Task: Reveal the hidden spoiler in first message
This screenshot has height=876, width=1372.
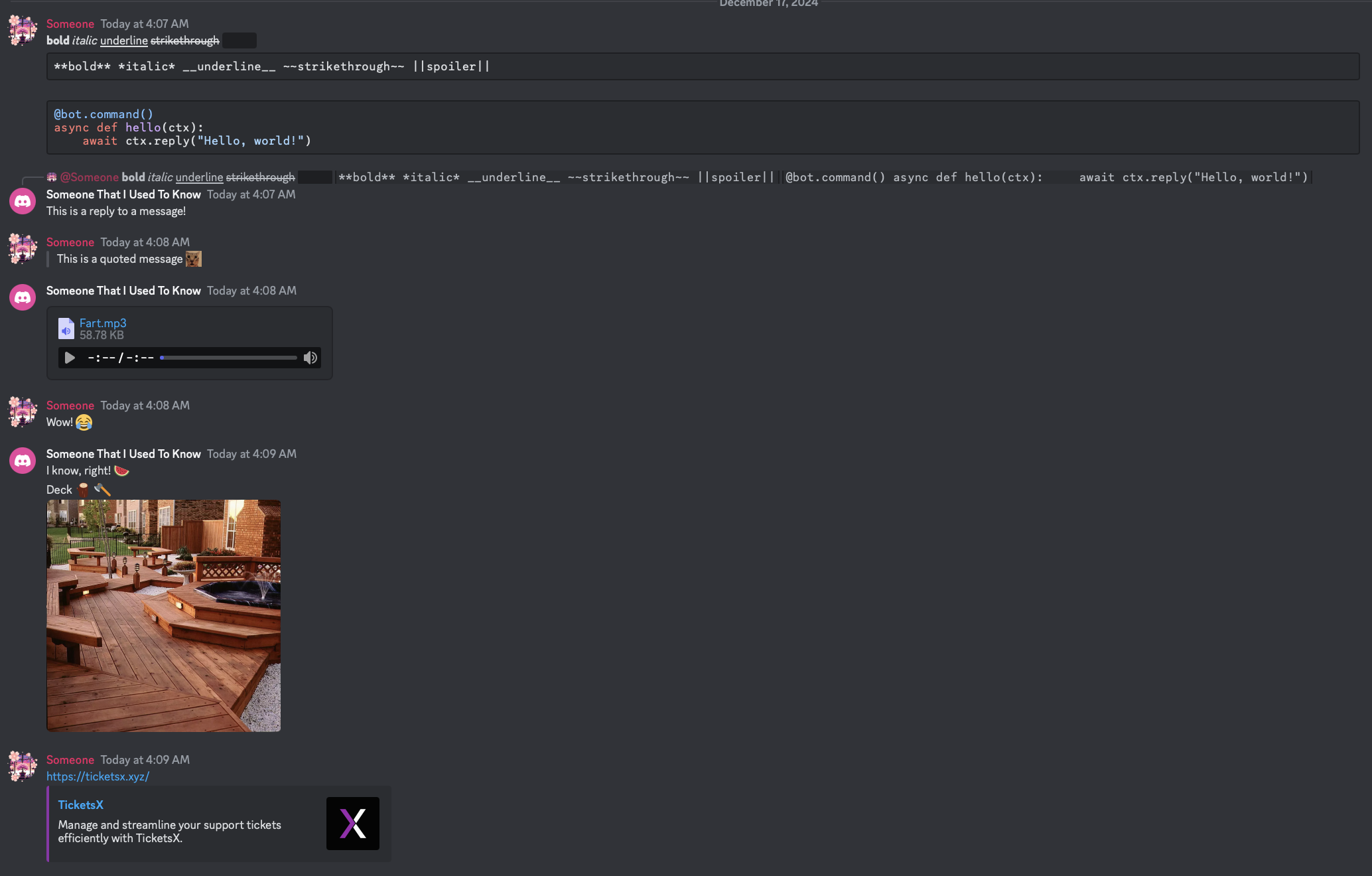Action: (240, 40)
